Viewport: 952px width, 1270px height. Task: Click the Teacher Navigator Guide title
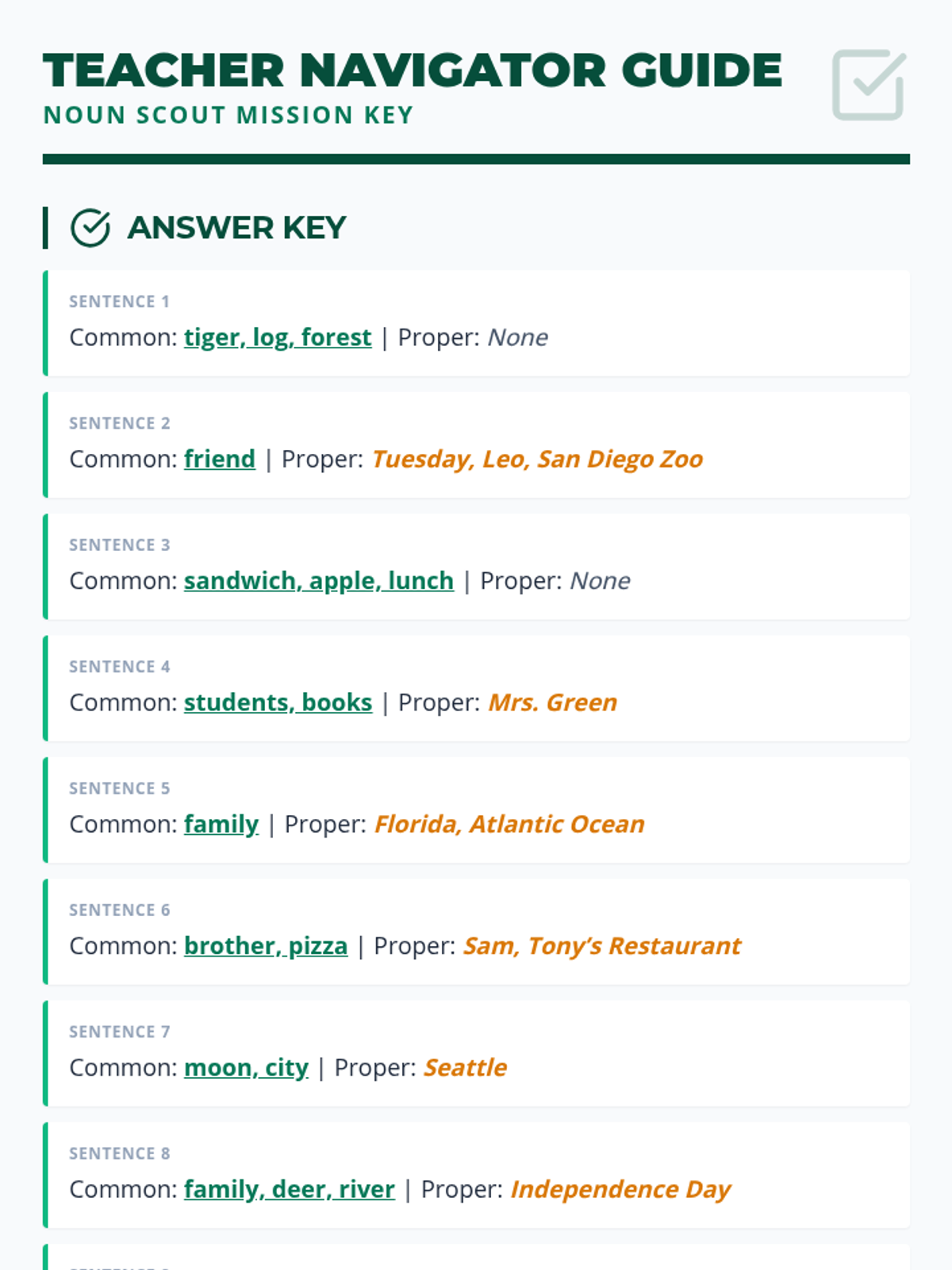pyautogui.click(x=413, y=70)
